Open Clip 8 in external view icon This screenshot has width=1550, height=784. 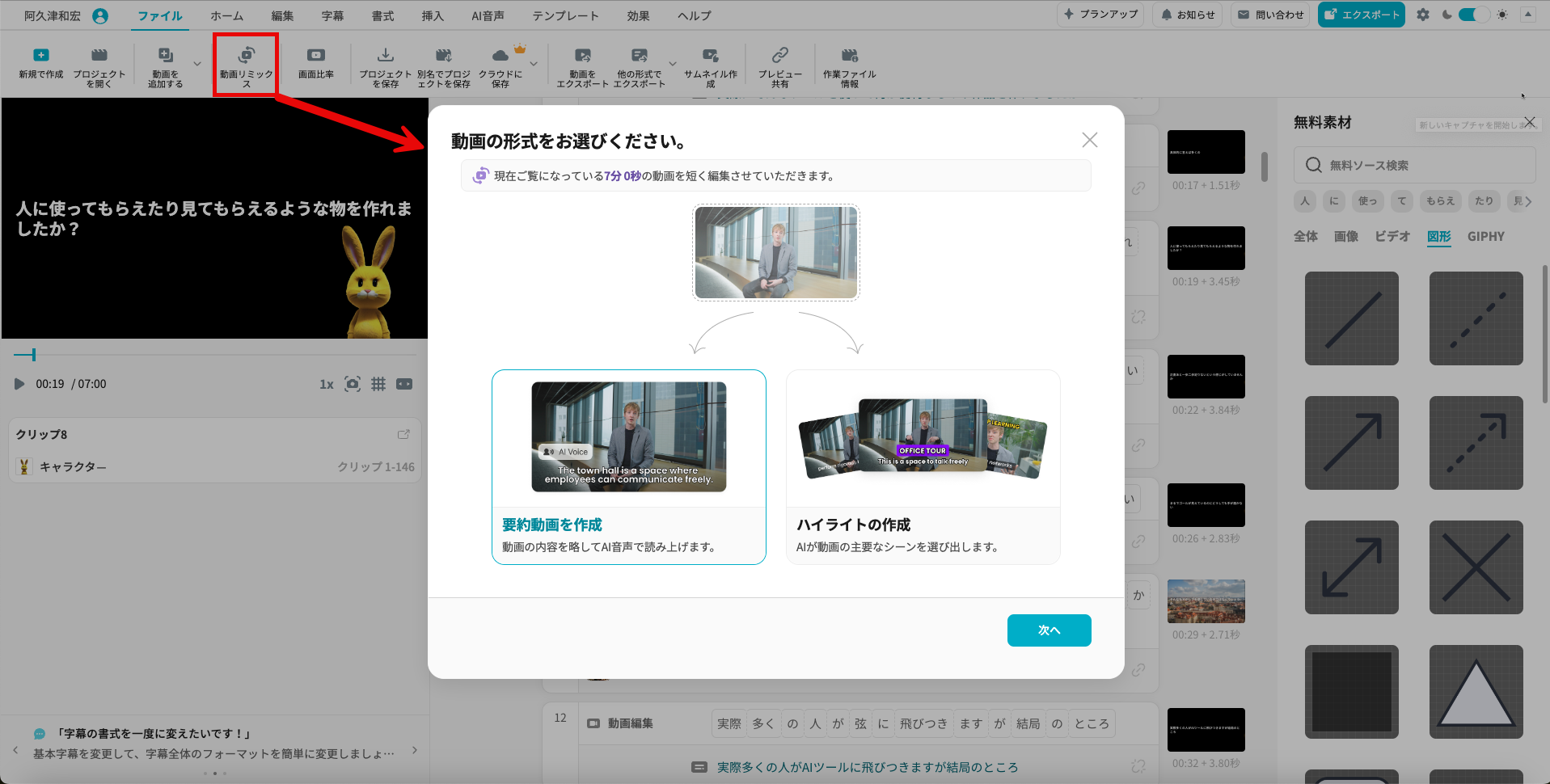point(403,434)
